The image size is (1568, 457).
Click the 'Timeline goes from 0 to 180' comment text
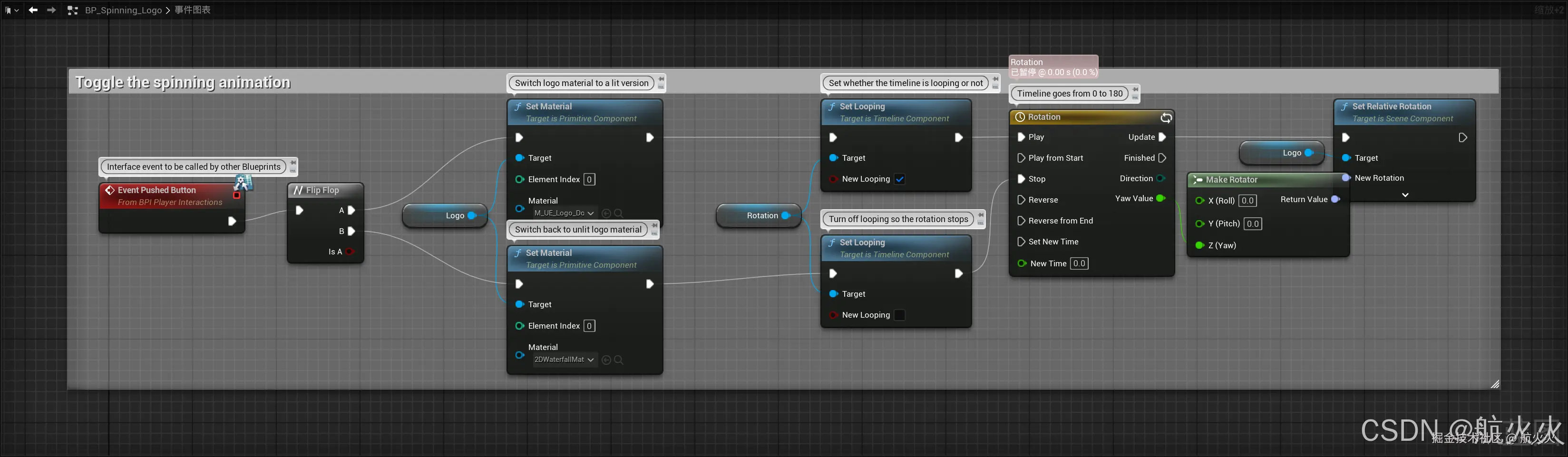[x=1070, y=94]
